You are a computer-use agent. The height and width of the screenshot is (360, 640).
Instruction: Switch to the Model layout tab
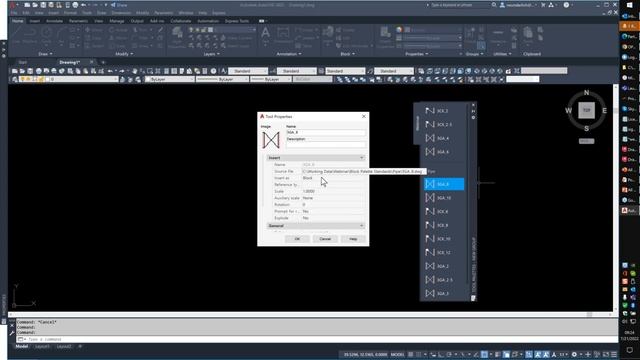[x=22, y=347]
